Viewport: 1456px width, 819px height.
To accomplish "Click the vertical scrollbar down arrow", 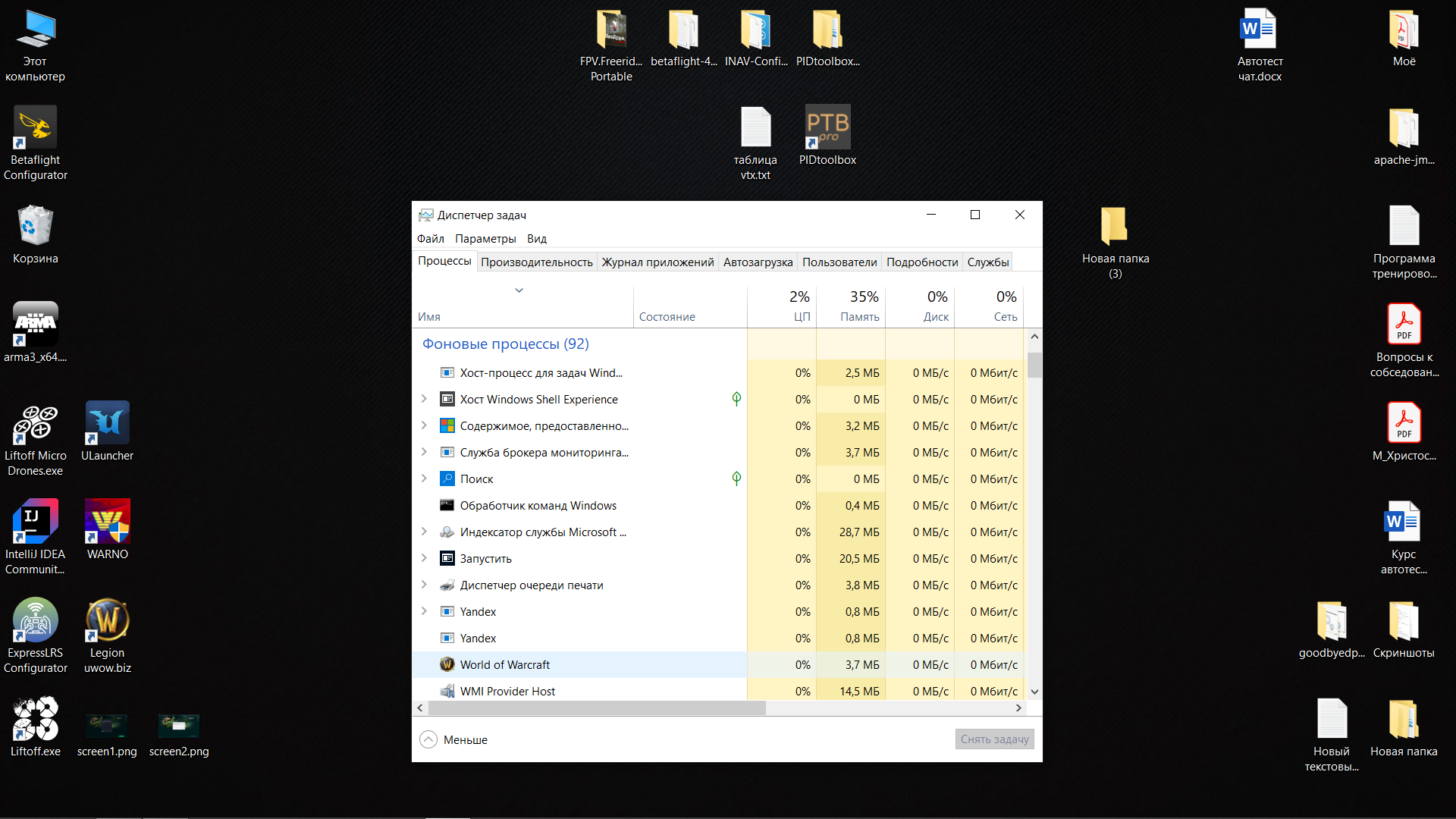I will click(1034, 692).
